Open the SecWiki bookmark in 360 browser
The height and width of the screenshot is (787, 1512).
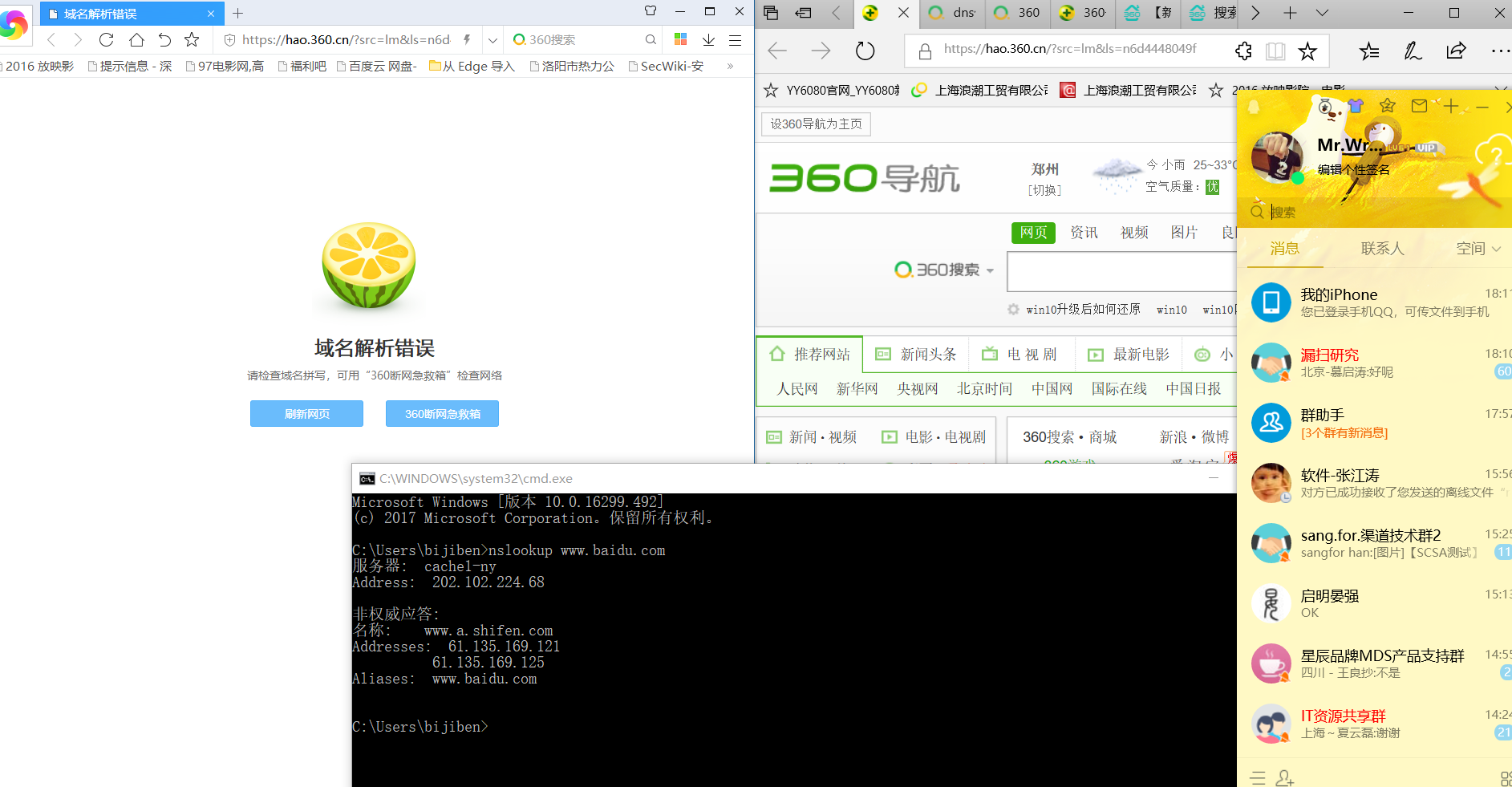pyautogui.click(x=666, y=66)
